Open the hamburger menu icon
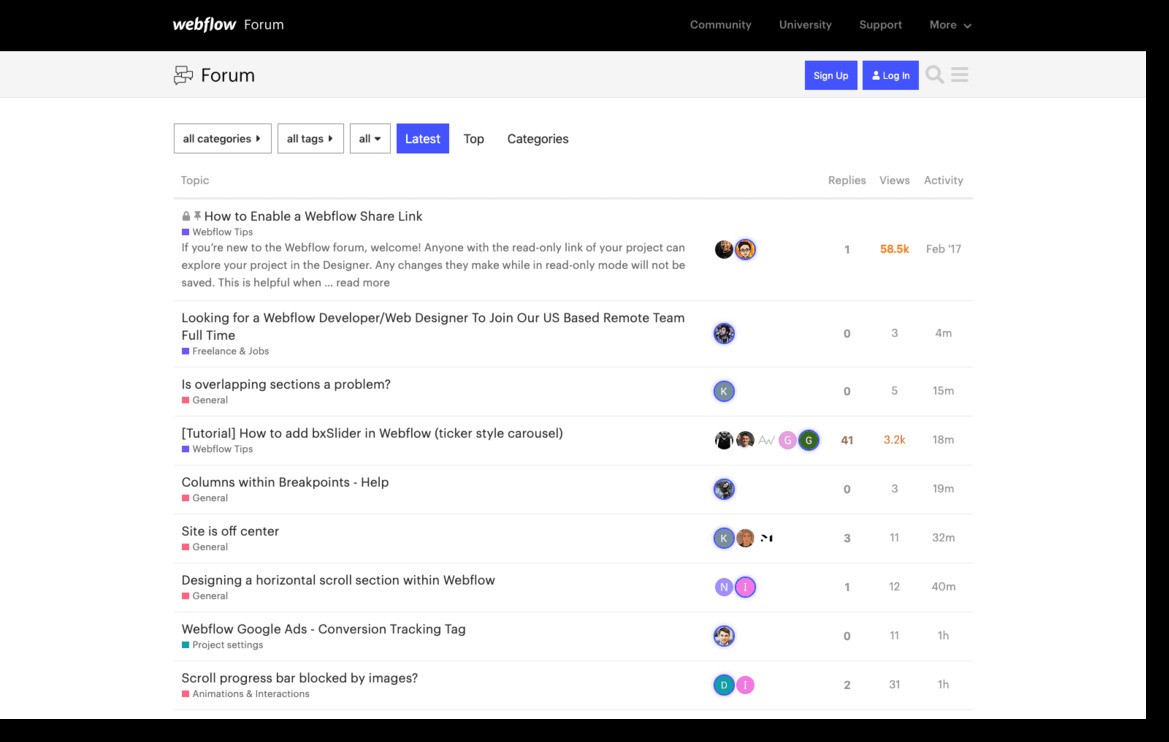1169x742 pixels. coord(960,75)
